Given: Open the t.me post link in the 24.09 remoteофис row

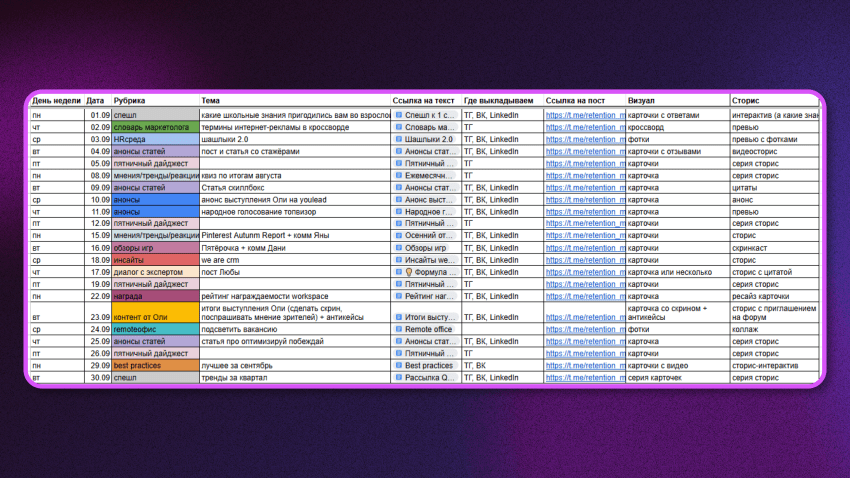Looking at the screenshot, I should click(585, 330).
